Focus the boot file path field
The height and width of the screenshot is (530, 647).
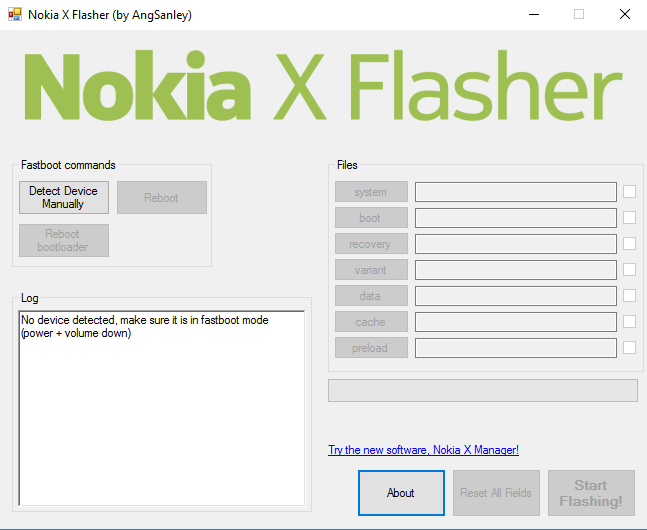point(516,218)
